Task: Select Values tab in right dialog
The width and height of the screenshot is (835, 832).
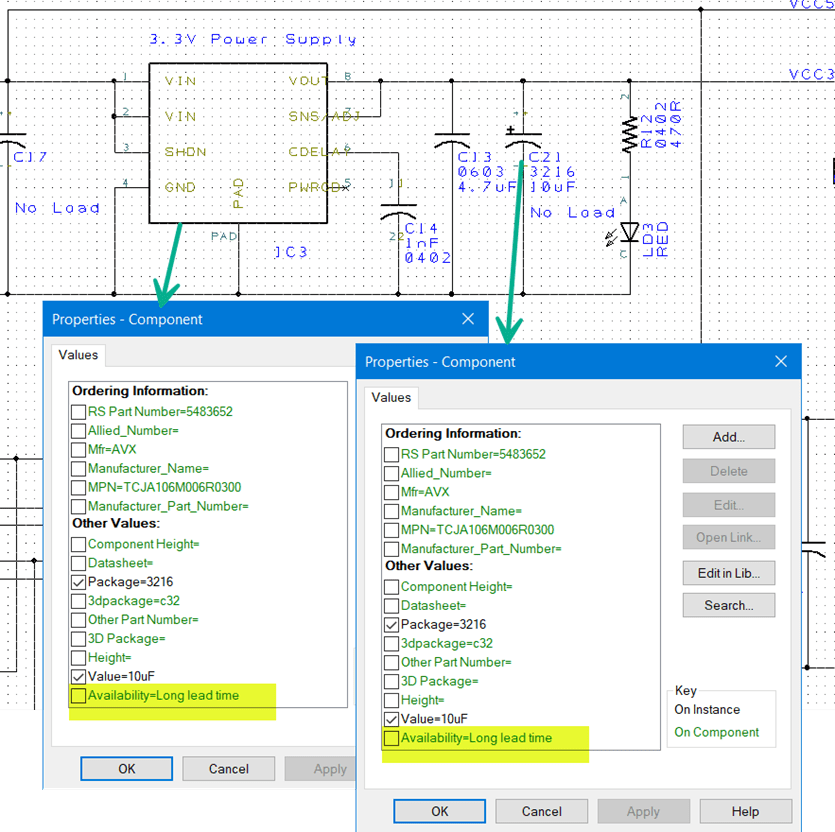Action: [391, 397]
